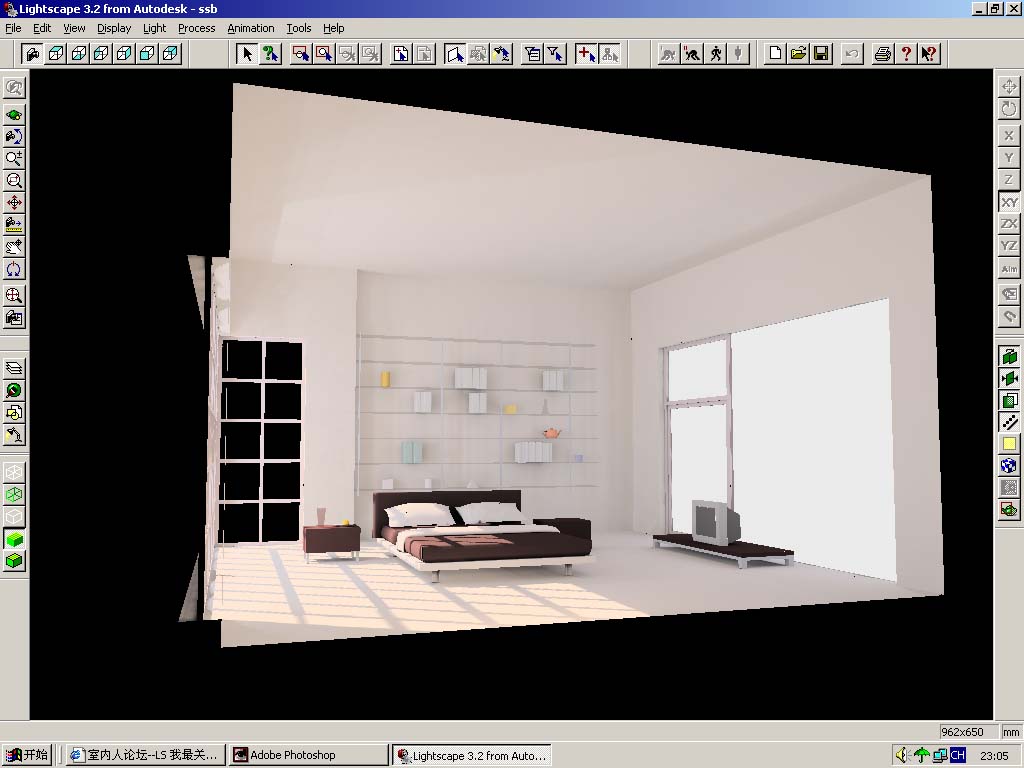Toggle the ZX plane constraint
This screenshot has height=768, width=1024.
[x=1009, y=224]
